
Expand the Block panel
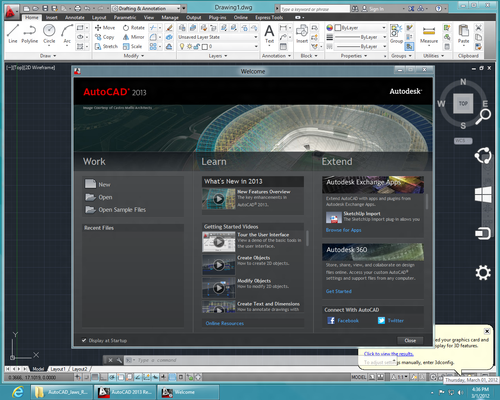click(x=309, y=56)
